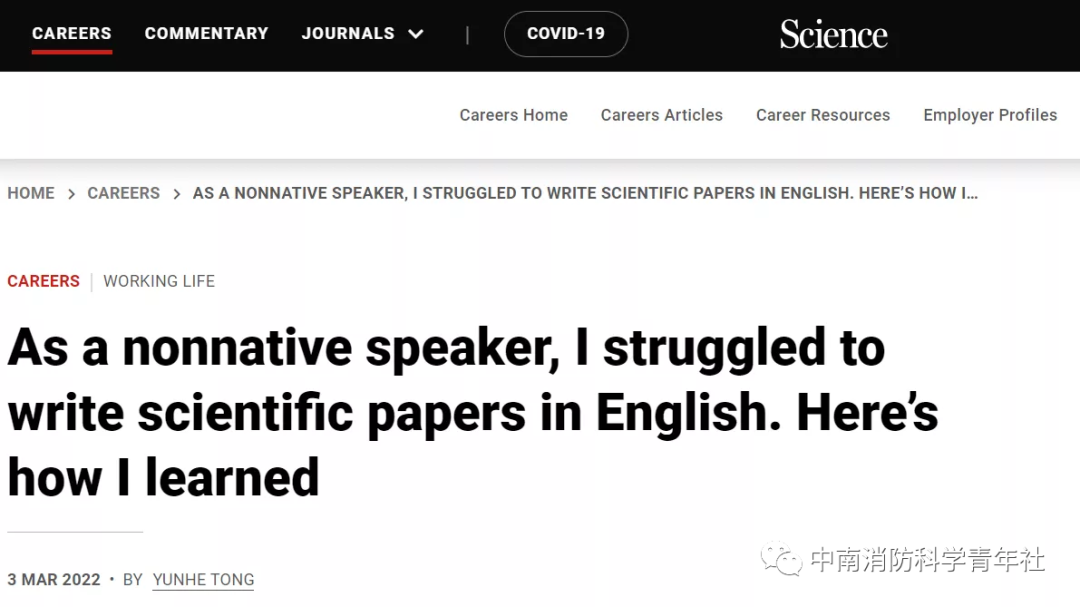
Task: Click the truncated article title breadcrumb
Action: 585,193
